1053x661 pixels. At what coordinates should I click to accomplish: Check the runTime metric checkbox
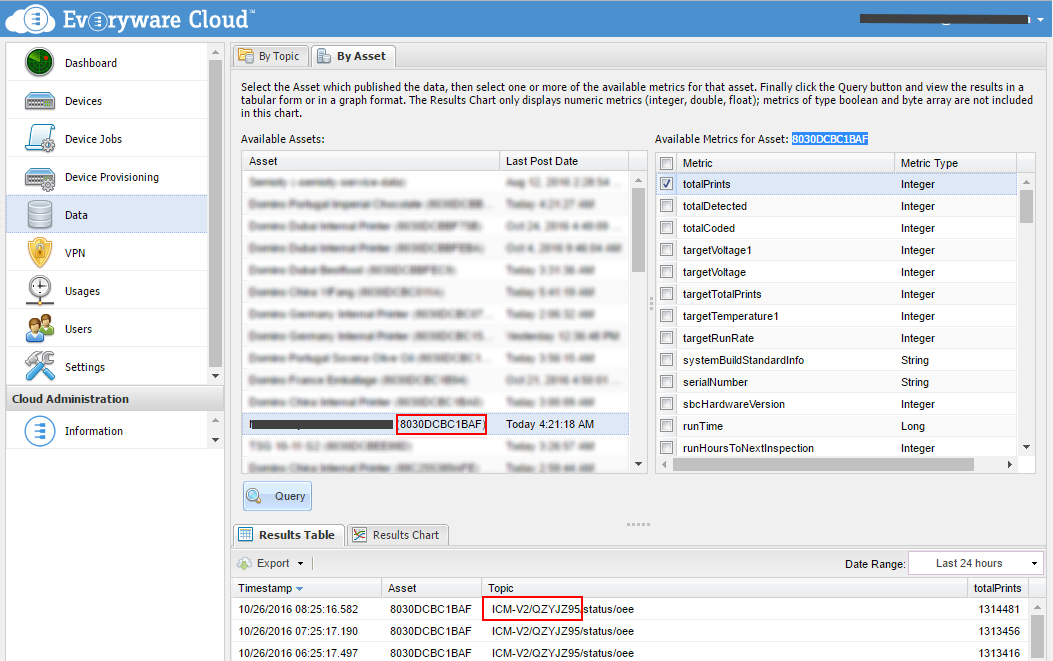click(666, 425)
